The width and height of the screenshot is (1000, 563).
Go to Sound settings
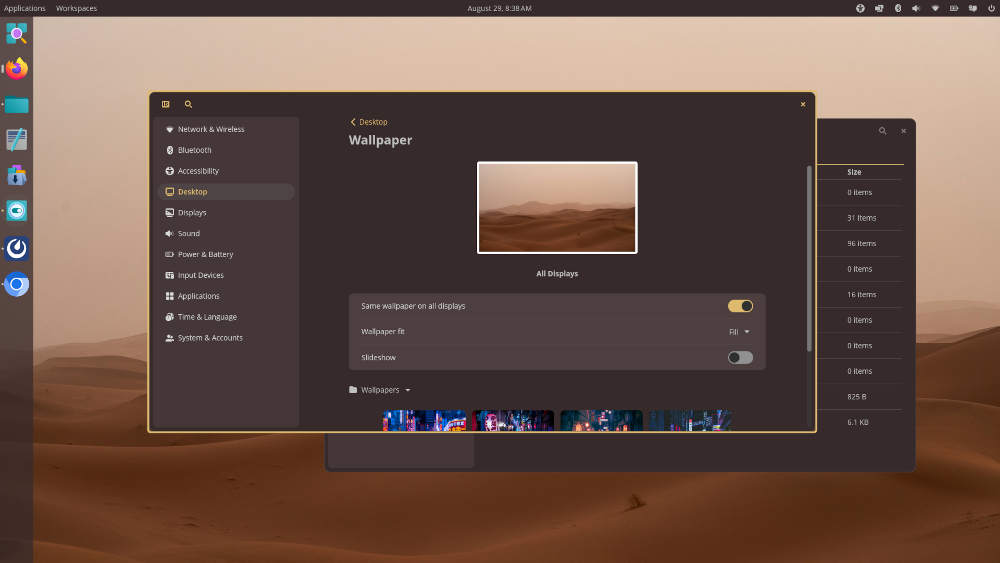coord(188,233)
